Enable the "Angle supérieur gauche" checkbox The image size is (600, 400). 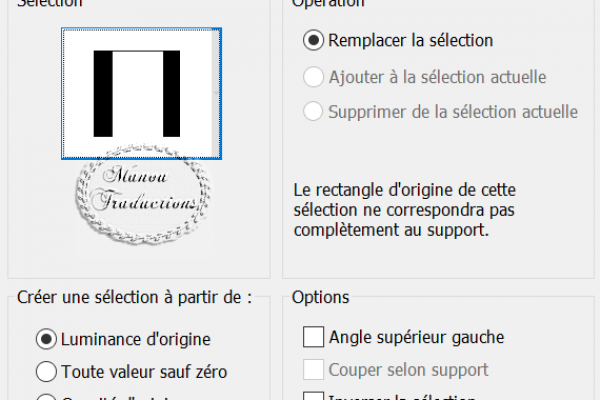313,337
